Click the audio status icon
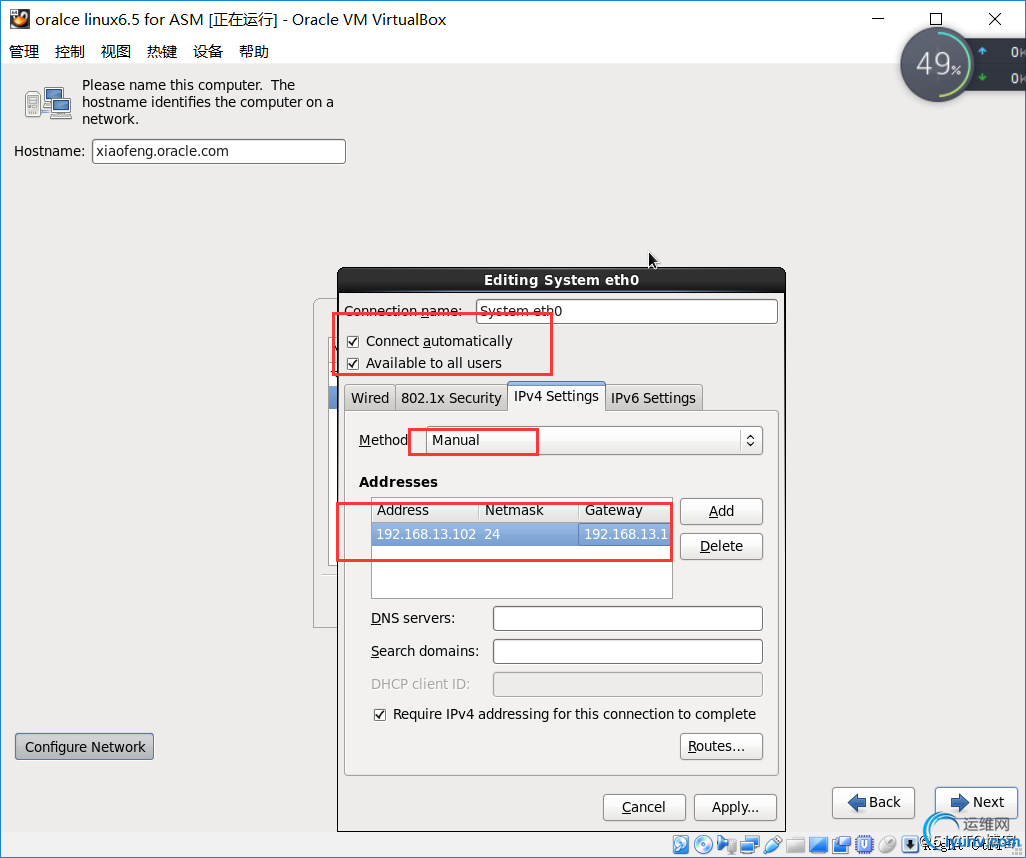Screen dimensions: 1026x858 (x=726, y=844)
